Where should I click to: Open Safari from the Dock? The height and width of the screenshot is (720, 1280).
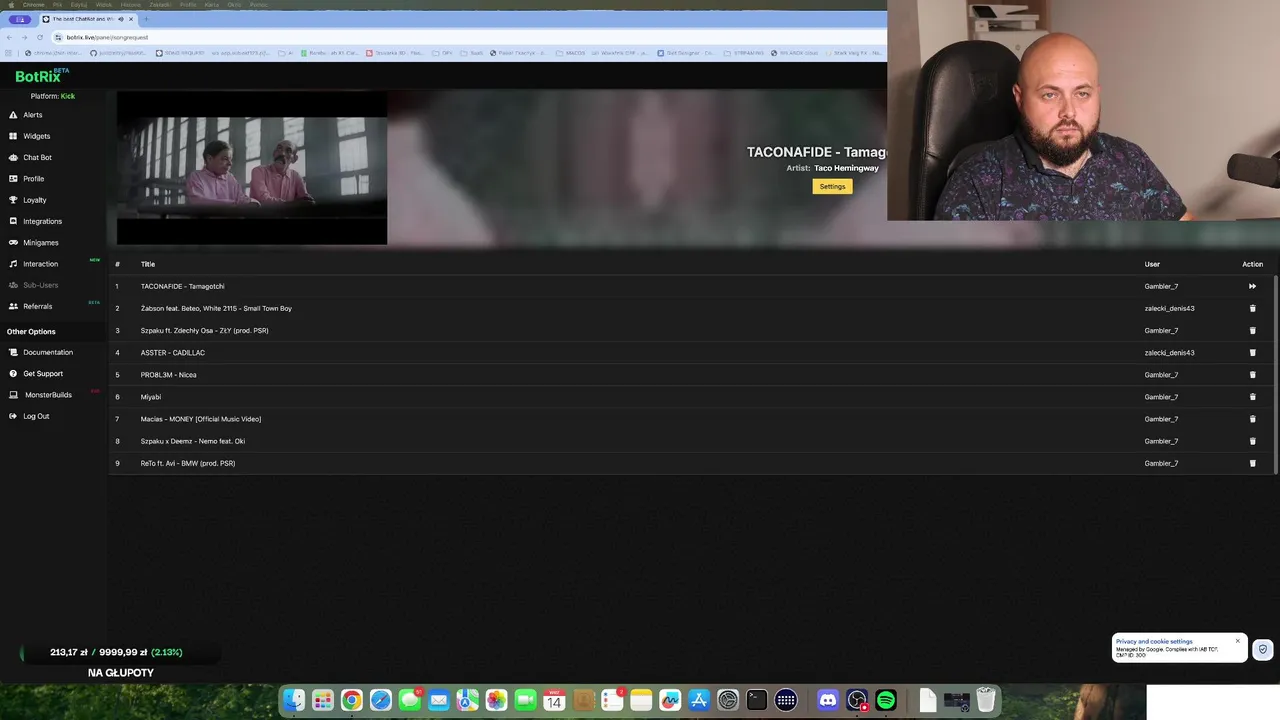click(x=380, y=700)
